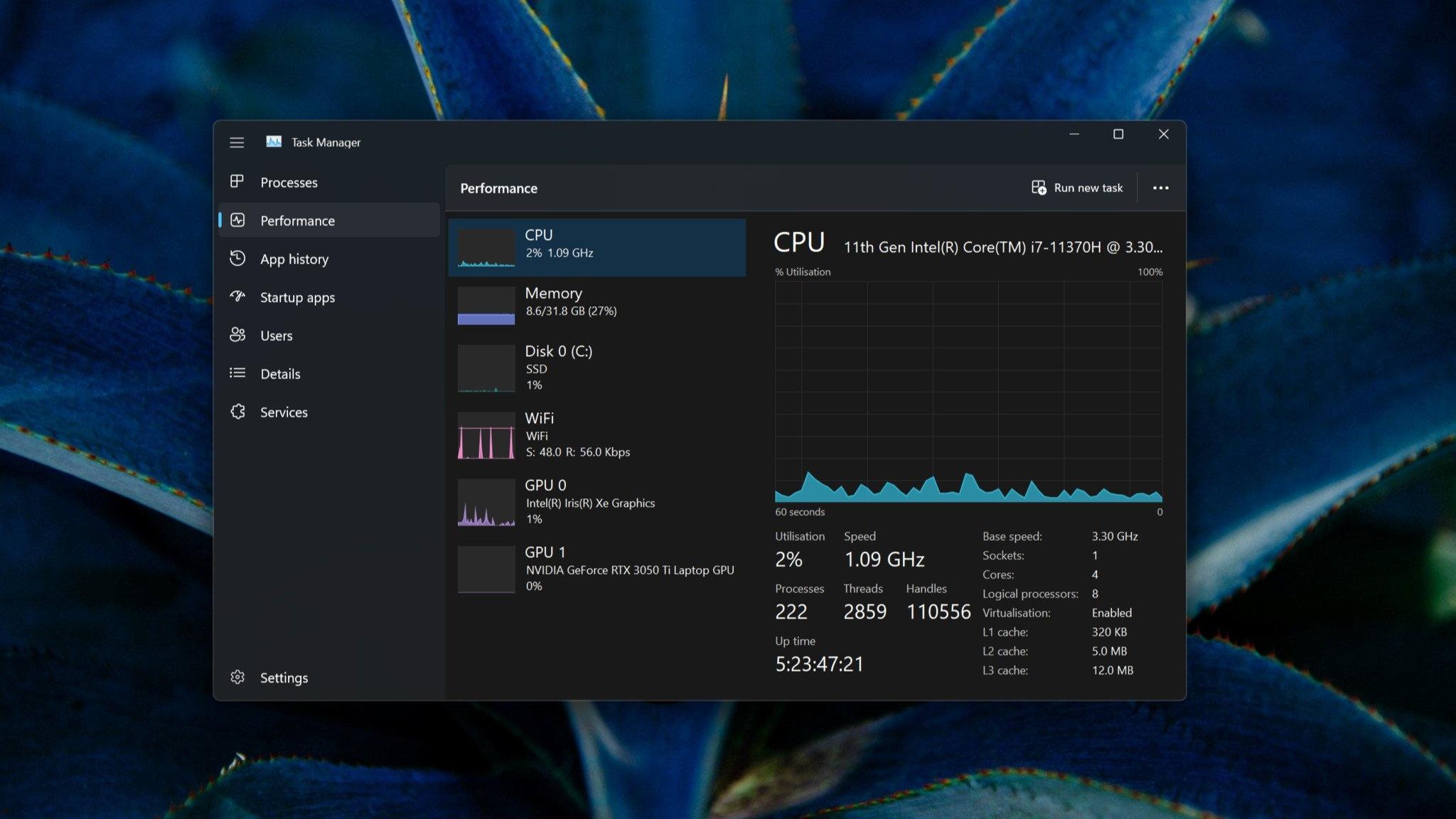Select GPU 0 Intel Iris Xe entry

596,501
